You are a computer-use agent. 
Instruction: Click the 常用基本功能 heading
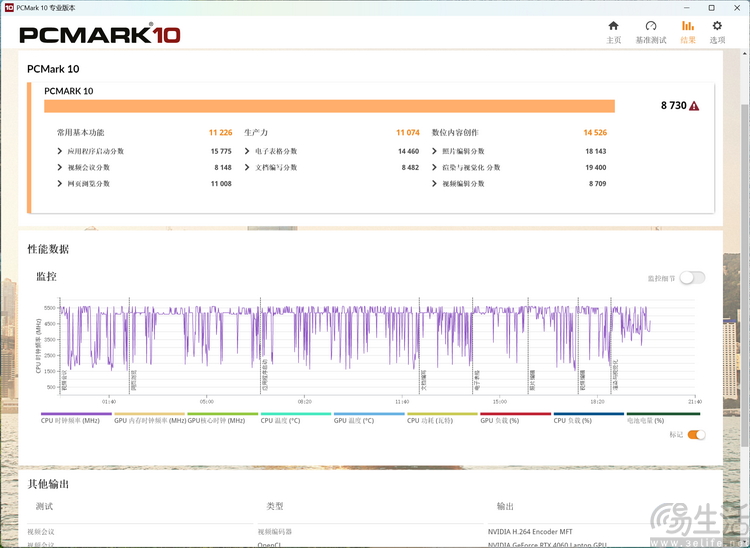point(80,132)
